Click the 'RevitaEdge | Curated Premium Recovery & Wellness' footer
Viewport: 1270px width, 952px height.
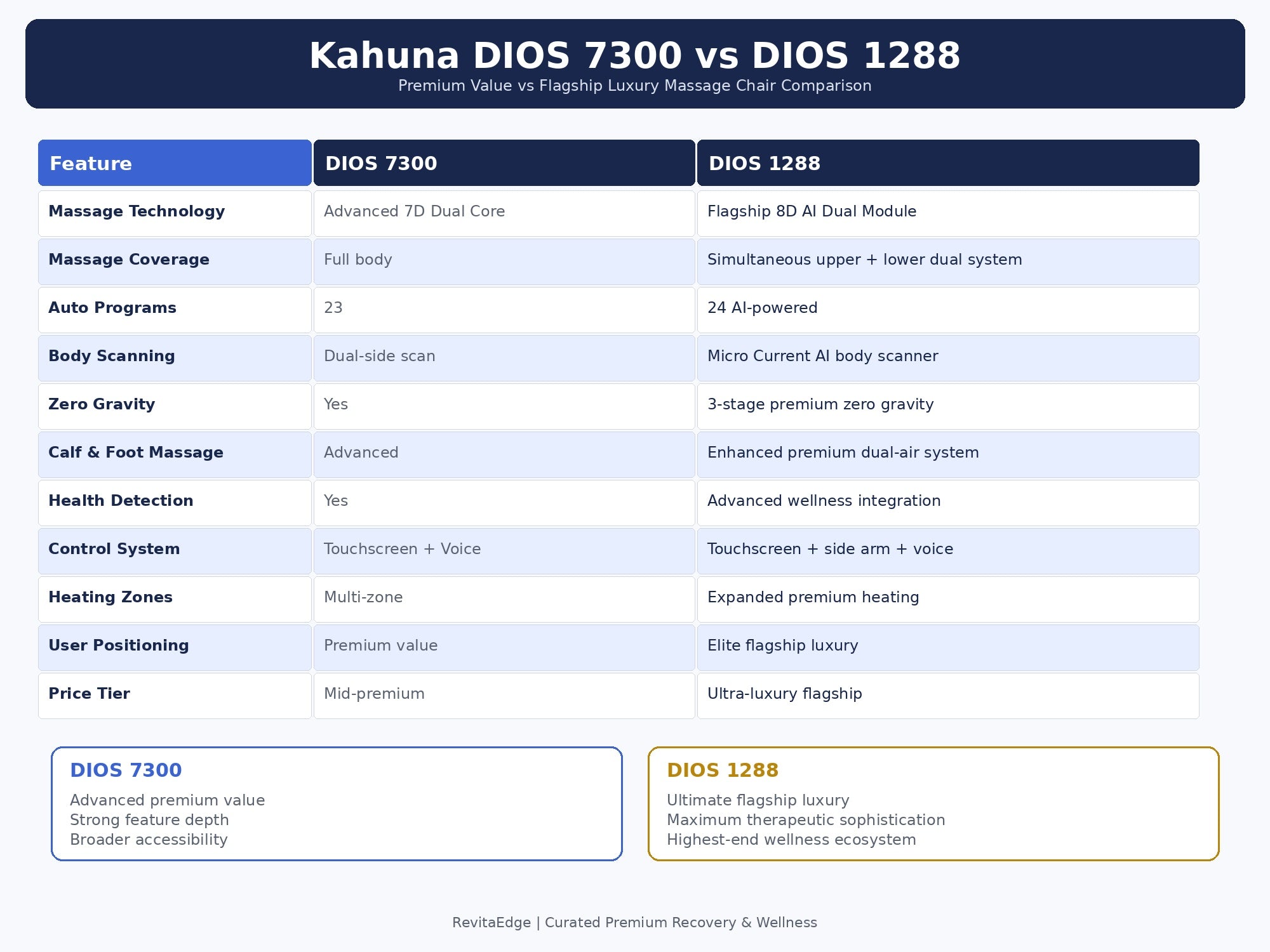click(635, 923)
